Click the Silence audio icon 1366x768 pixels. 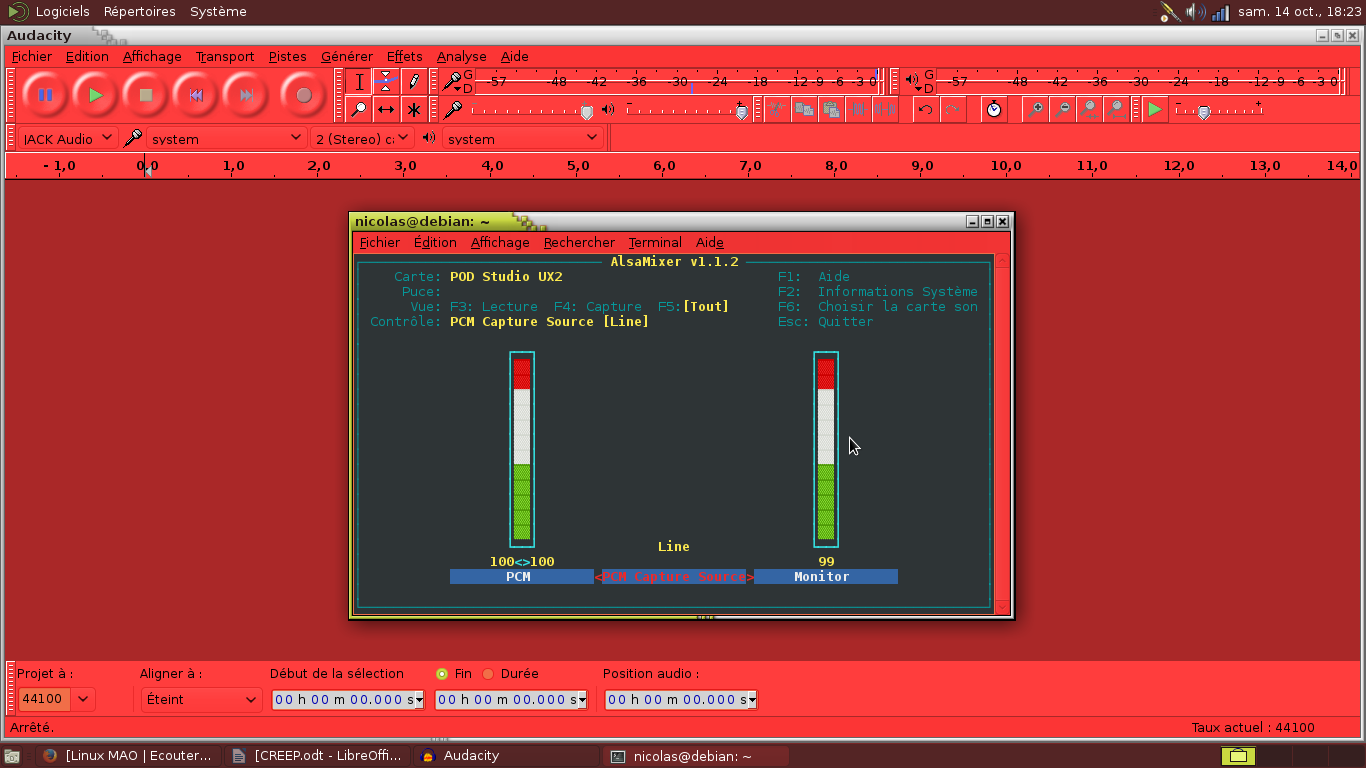click(885, 109)
